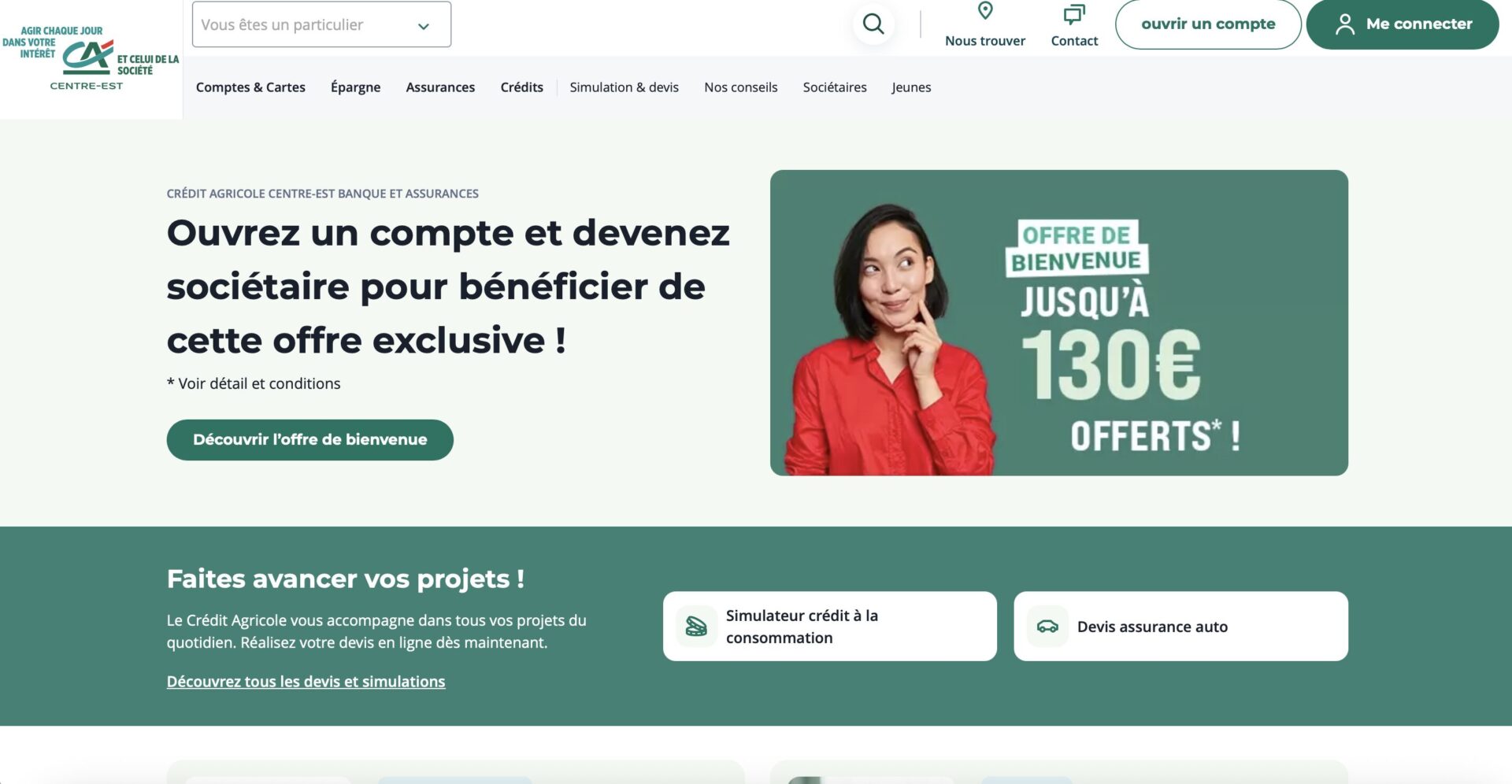This screenshot has width=1512, height=784.
Task: Click the chevron arrow in profile selector
Action: click(424, 26)
